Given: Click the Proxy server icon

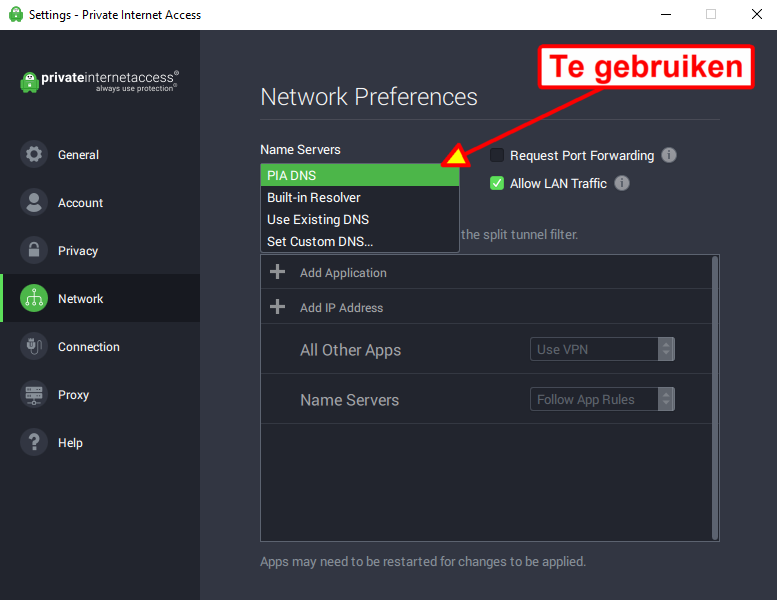Looking at the screenshot, I should 34,394.
